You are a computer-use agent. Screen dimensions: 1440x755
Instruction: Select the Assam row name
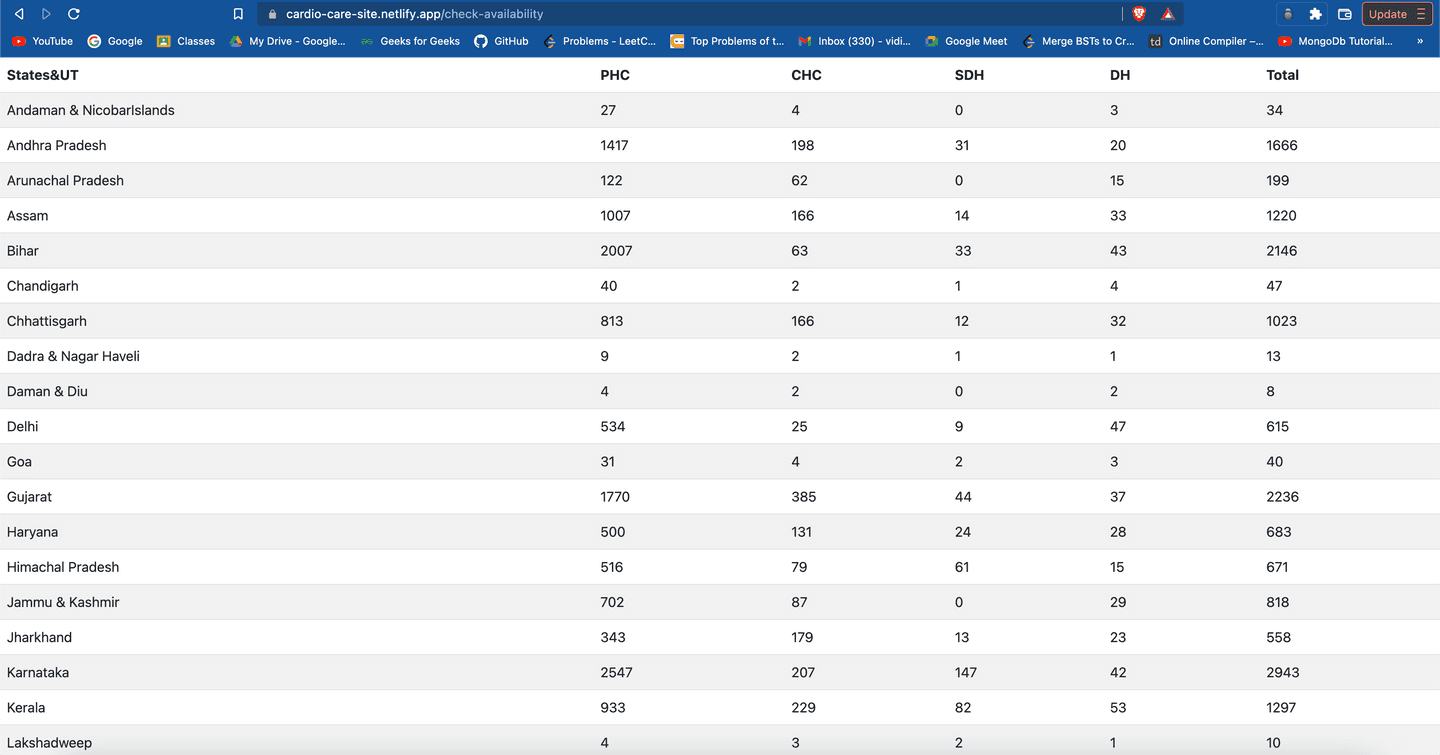(28, 215)
